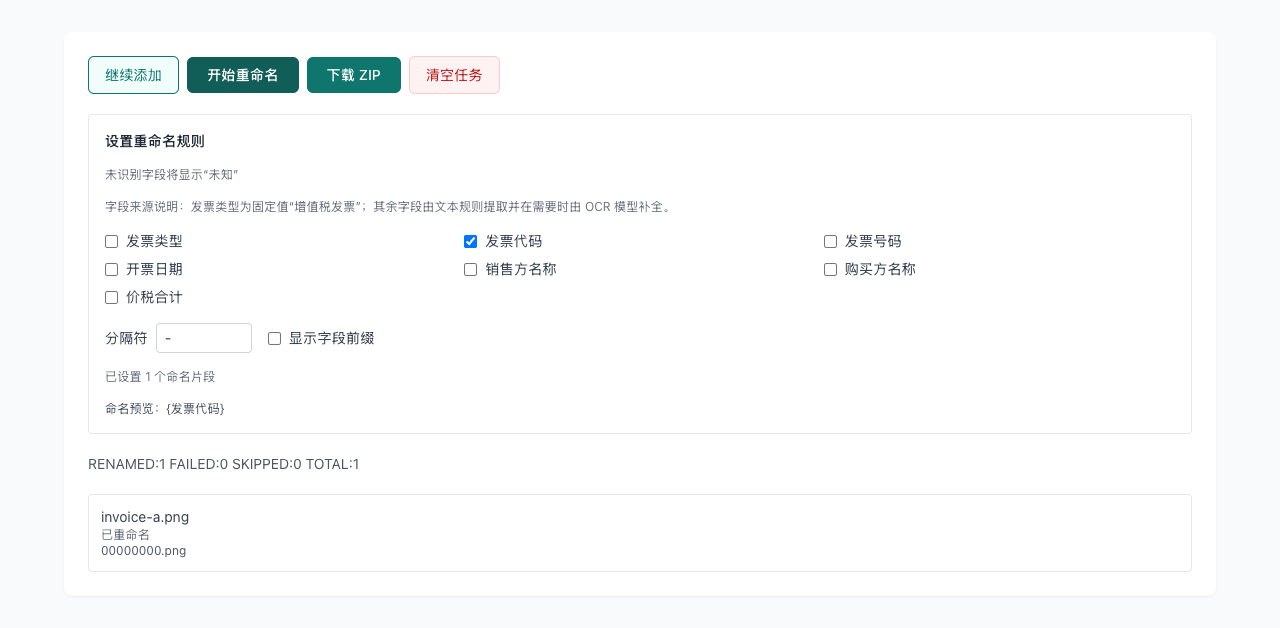Enable the 价税合计 option
Image resolution: width=1280 pixels, height=628 pixels.
click(110, 297)
